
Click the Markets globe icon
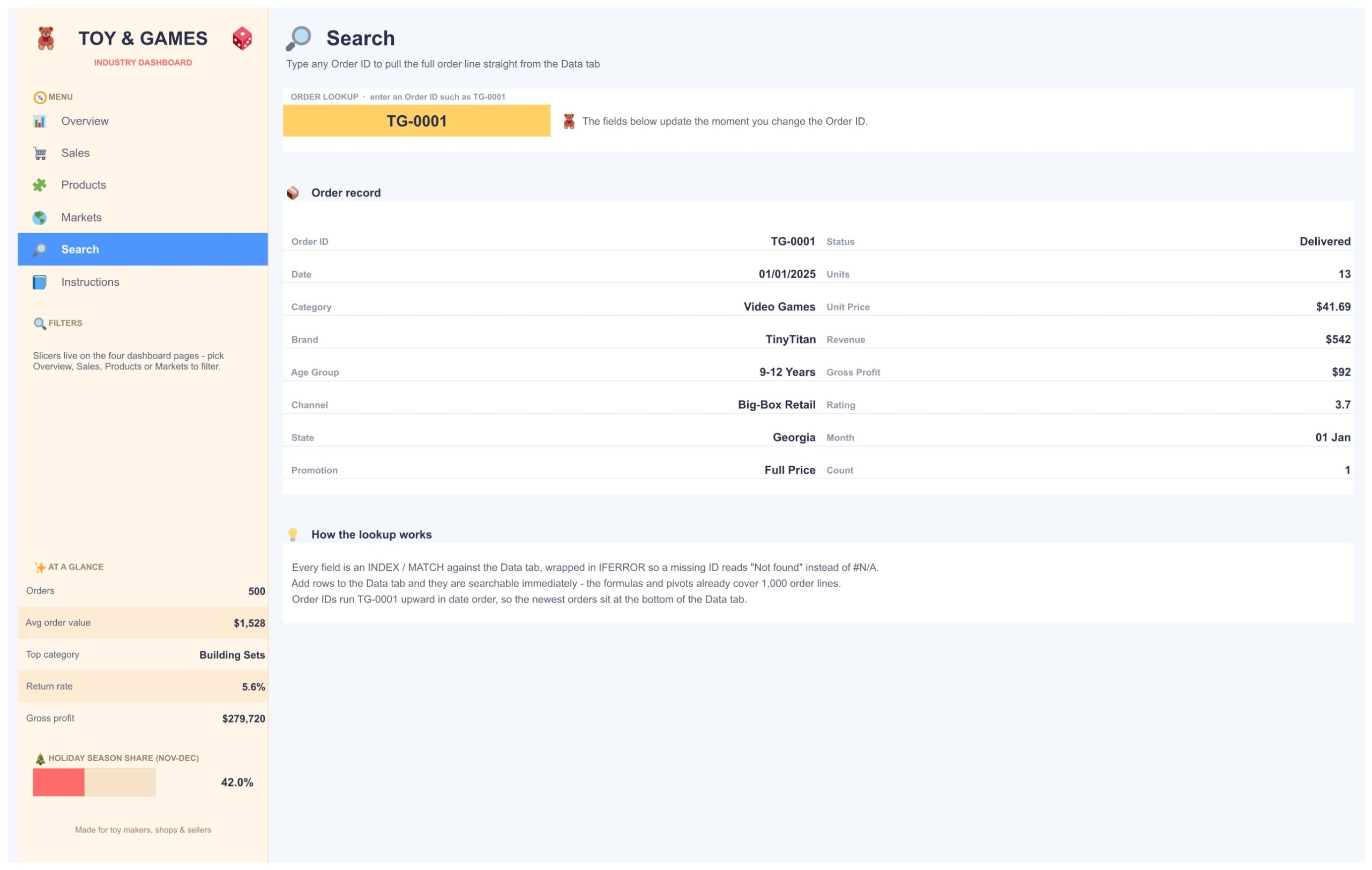coord(39,218)
